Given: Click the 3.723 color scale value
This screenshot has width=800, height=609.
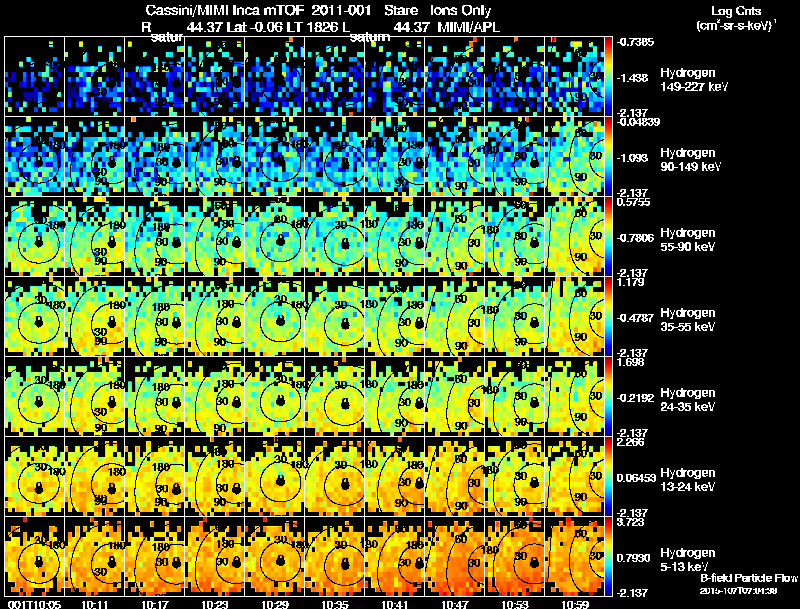Looking at the screenshot, I should pos(631,522).
